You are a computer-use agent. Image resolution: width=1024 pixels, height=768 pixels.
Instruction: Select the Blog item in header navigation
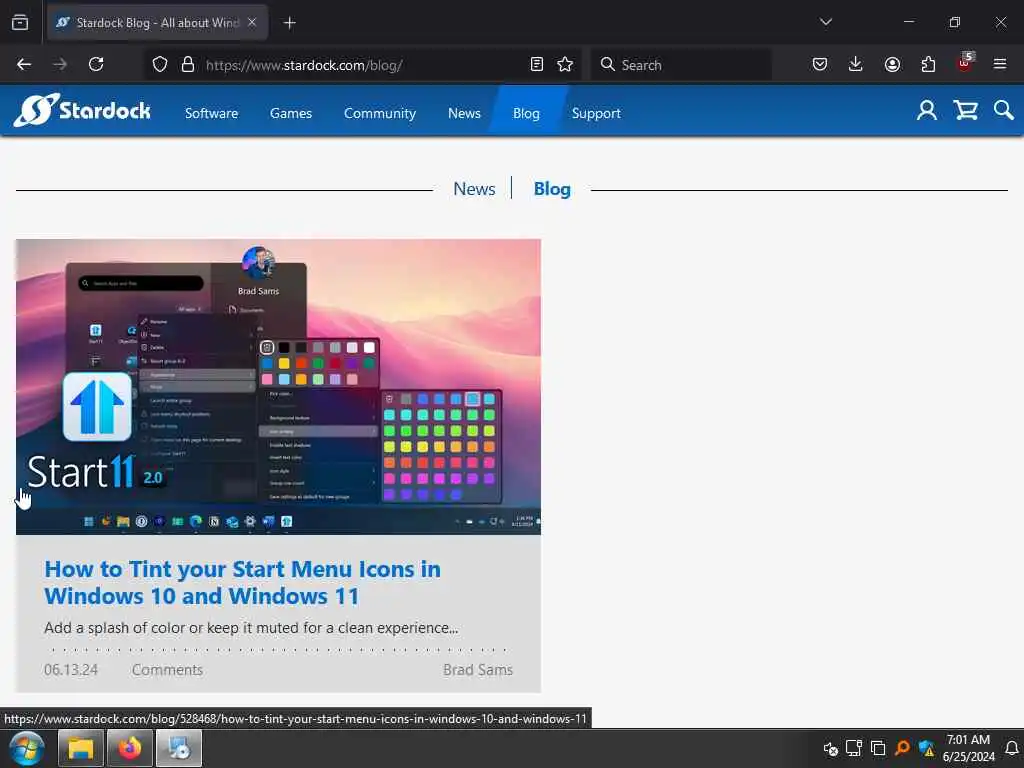tap(526, 113)
